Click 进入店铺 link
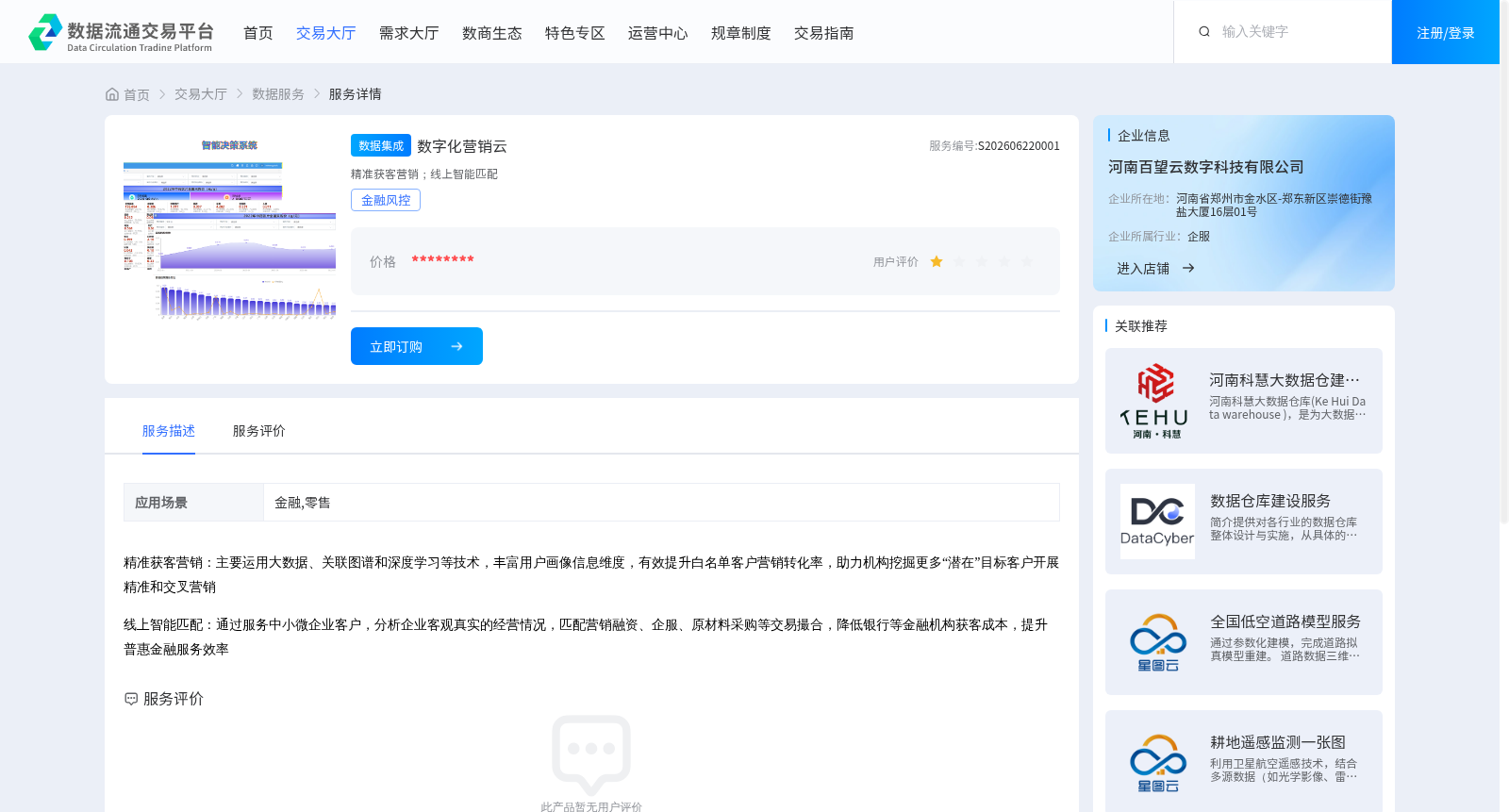The width and height of the screenshot is (1509, 812). pyautogui.click(x=1143, y=269)
